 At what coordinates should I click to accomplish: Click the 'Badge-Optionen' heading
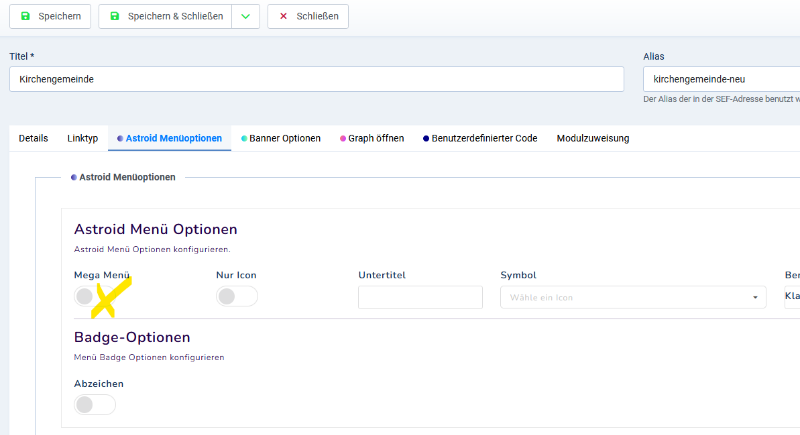click(x=132, y=338)
